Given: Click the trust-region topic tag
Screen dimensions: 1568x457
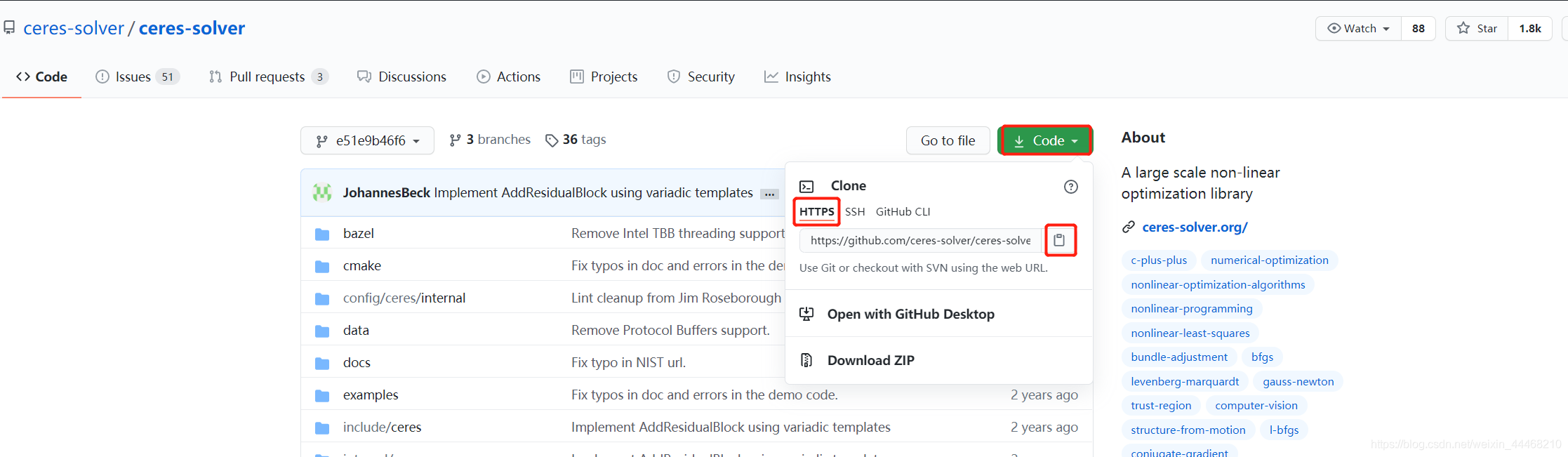Looking at the screenshot, I should 1161,405.
